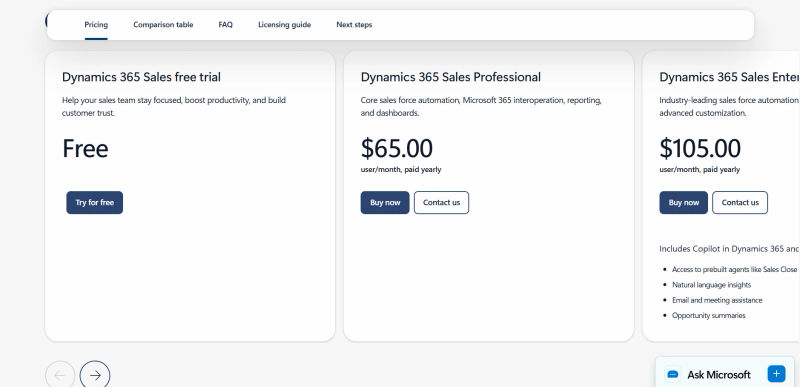The image size is (800, 387).
Task: Open the Licensing guide tab
Action: point(284,24)
